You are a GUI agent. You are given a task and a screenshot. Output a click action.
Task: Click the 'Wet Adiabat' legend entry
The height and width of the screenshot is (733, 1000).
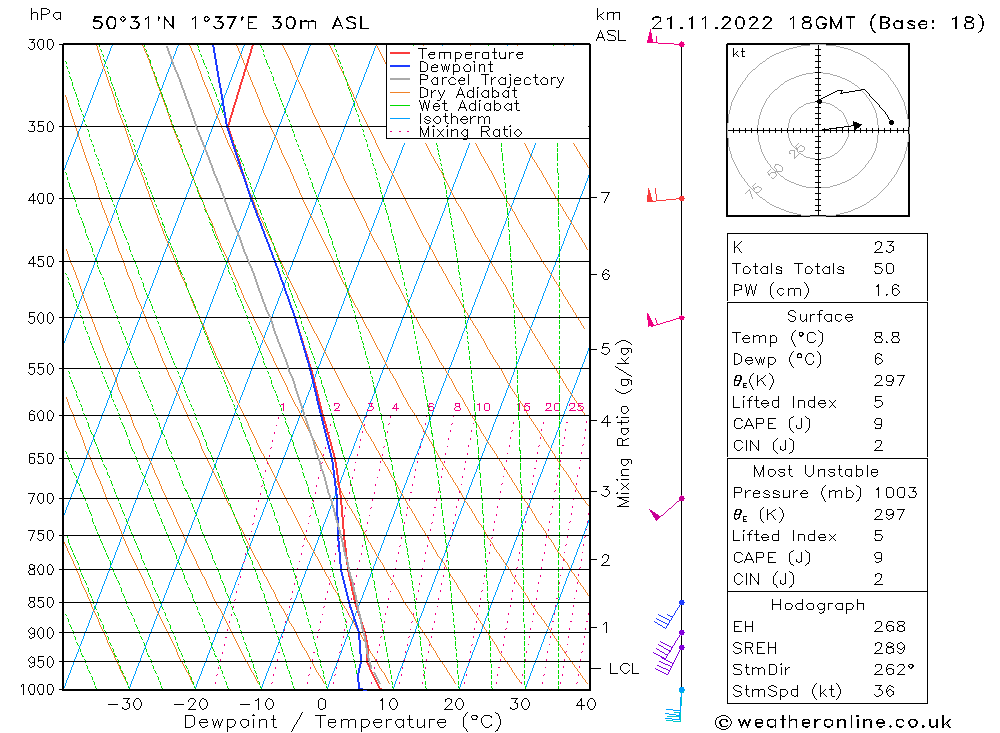coord(469,106)
